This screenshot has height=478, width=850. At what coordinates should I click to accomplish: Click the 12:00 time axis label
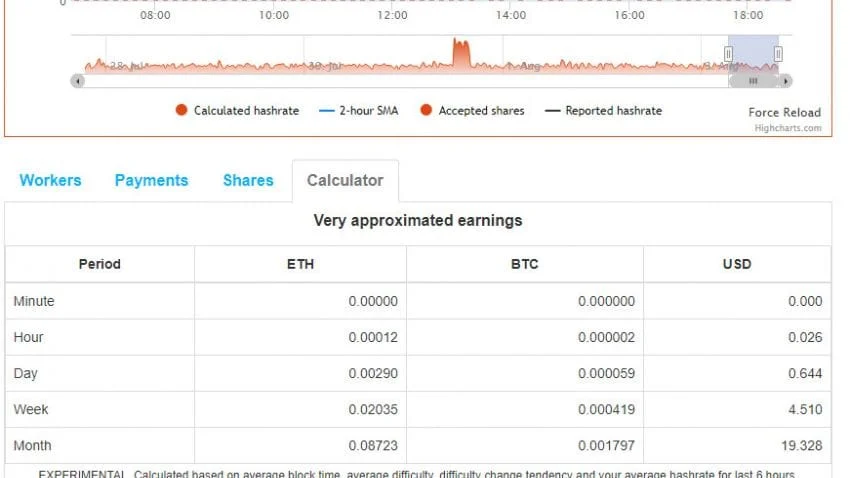[392, 15]
